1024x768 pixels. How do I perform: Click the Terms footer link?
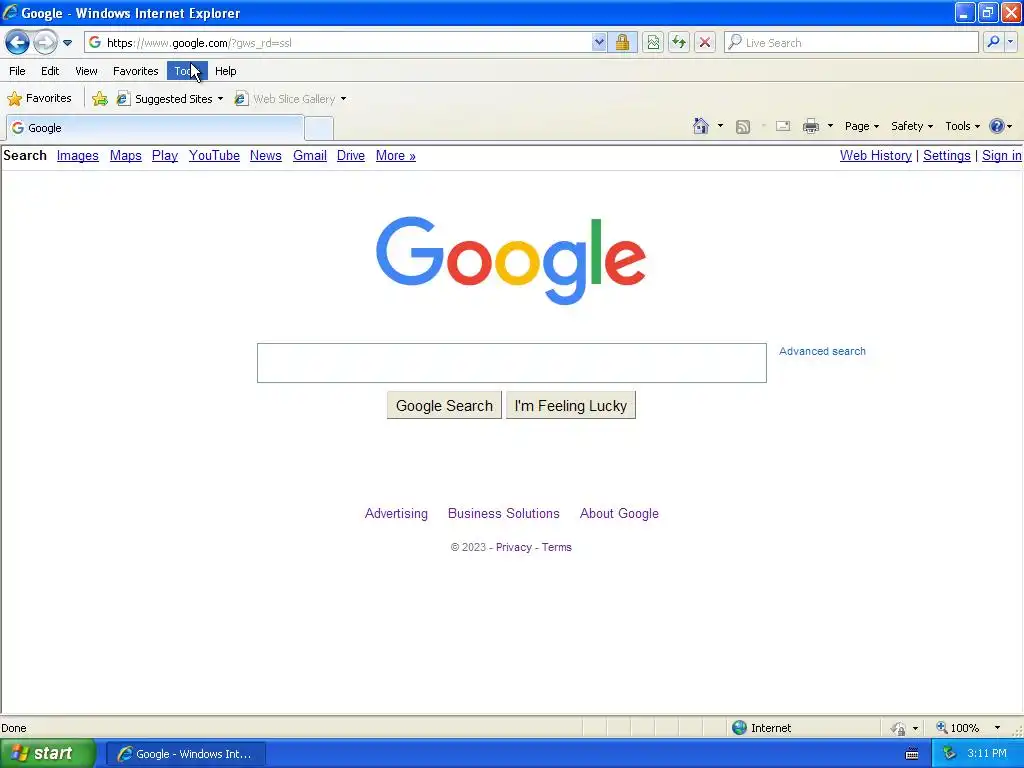556,547
